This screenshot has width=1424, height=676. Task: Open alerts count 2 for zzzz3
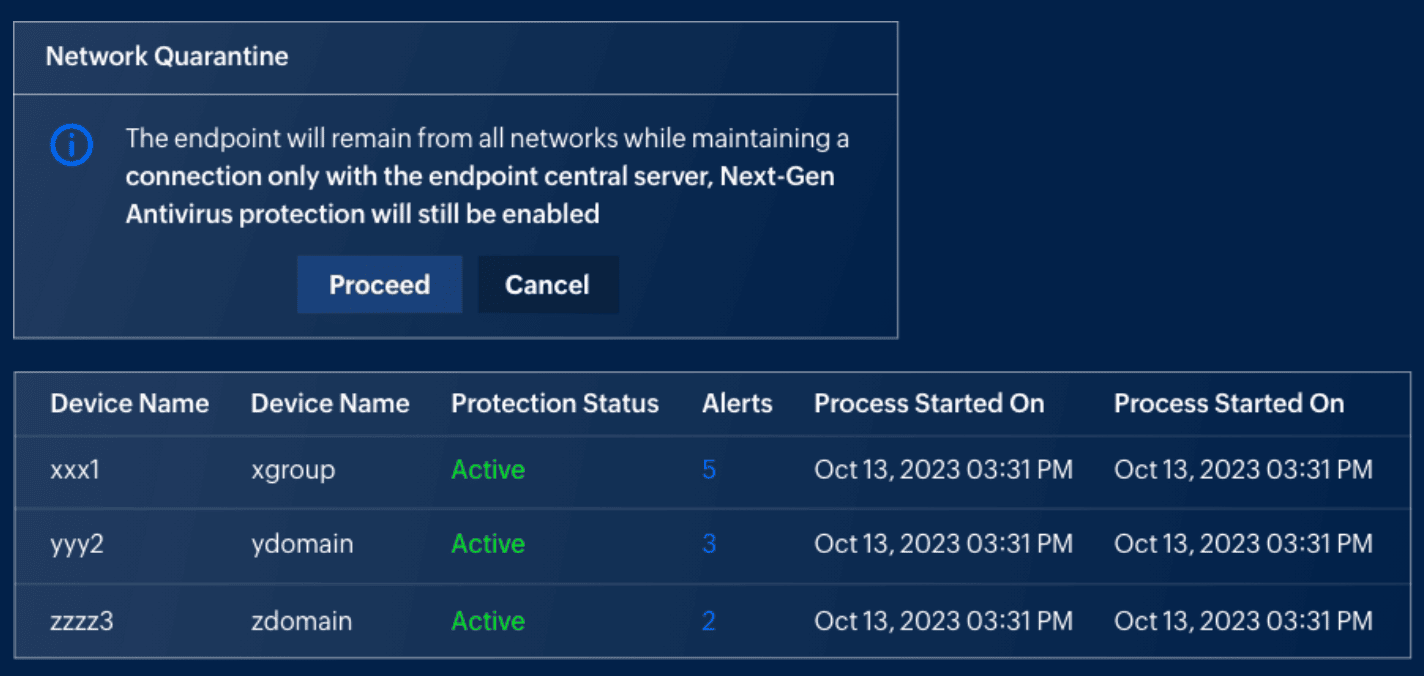pyautogui.click(x=709, y=621)
